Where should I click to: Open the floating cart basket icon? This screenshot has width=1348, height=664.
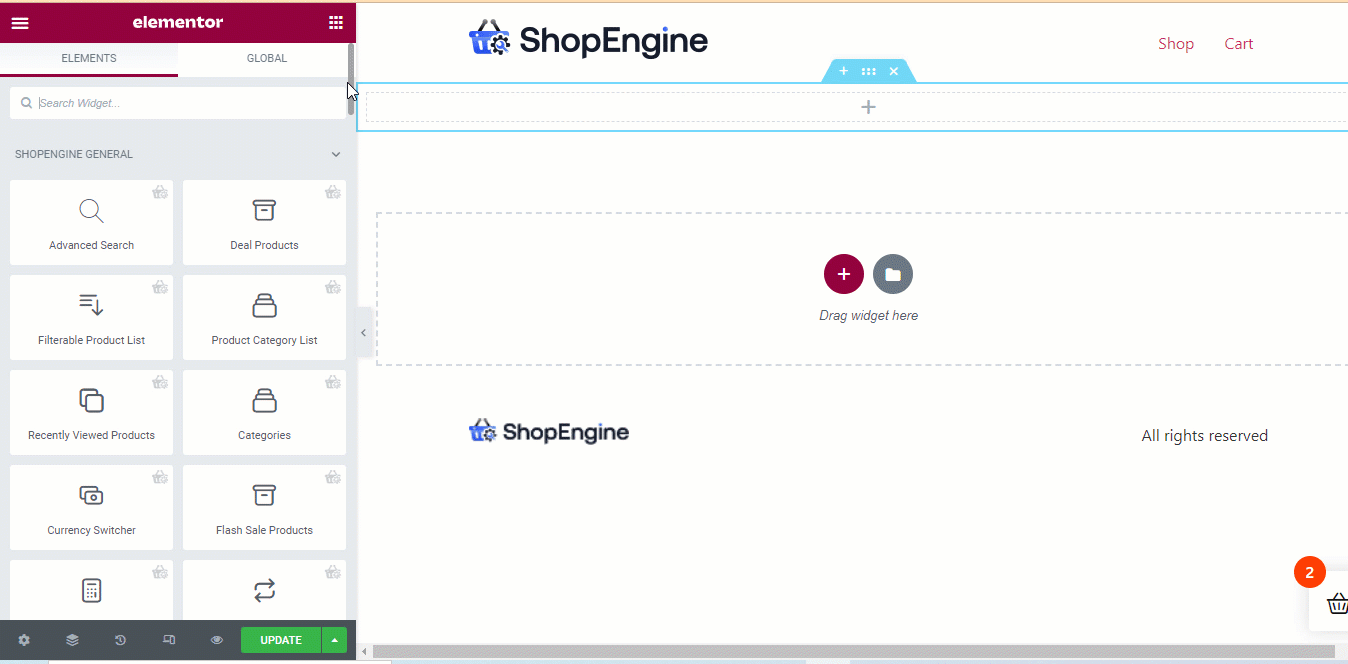tap(1337, 603)
